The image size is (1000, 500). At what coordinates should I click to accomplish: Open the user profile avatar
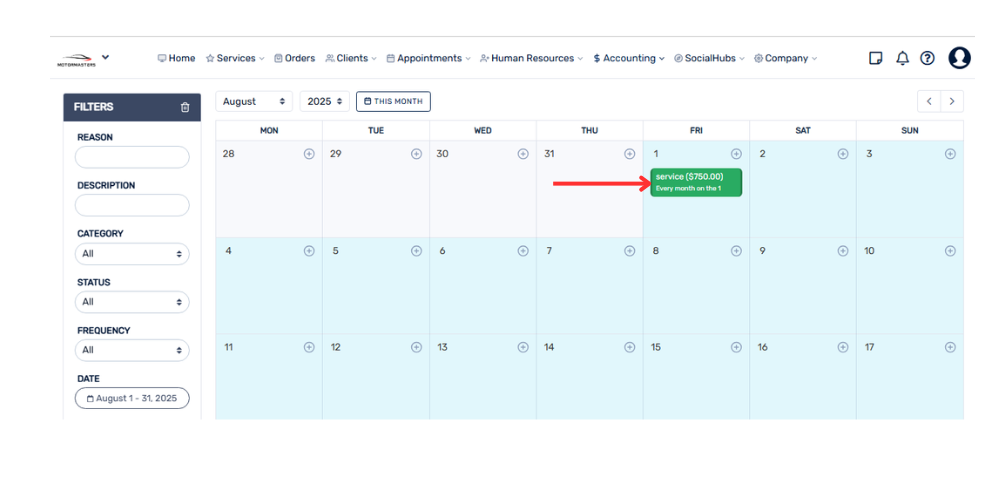tap(959, 58)
